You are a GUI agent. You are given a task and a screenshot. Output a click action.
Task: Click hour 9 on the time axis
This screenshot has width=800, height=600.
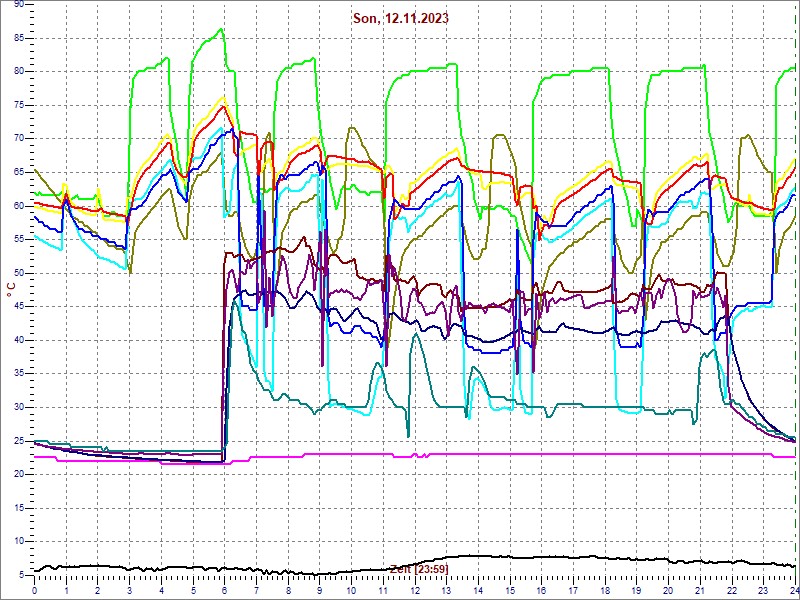pos(319,590)
